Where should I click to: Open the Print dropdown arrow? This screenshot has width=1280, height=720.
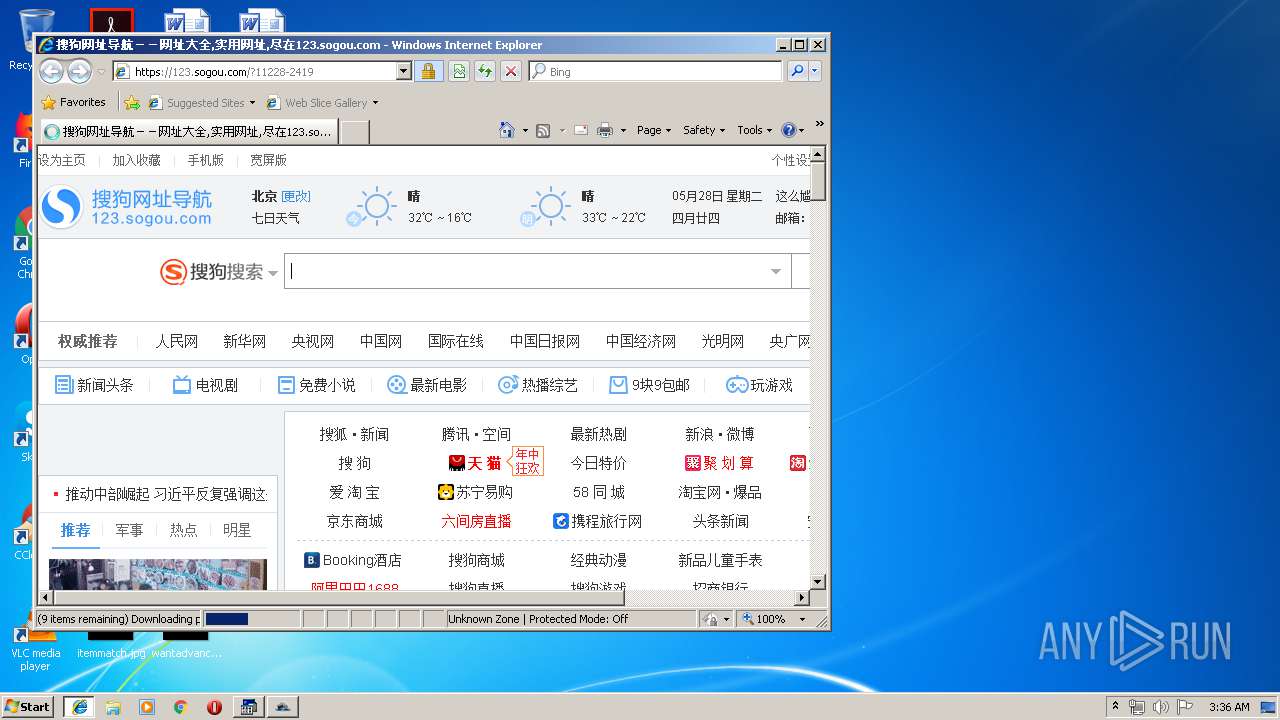[x=623, y=130]
